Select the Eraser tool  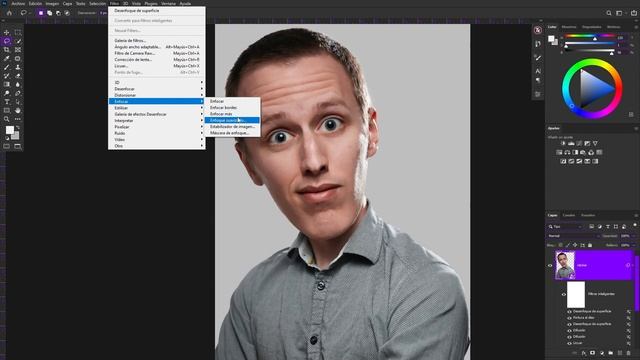pyautogui.click(x=18, y=76)
